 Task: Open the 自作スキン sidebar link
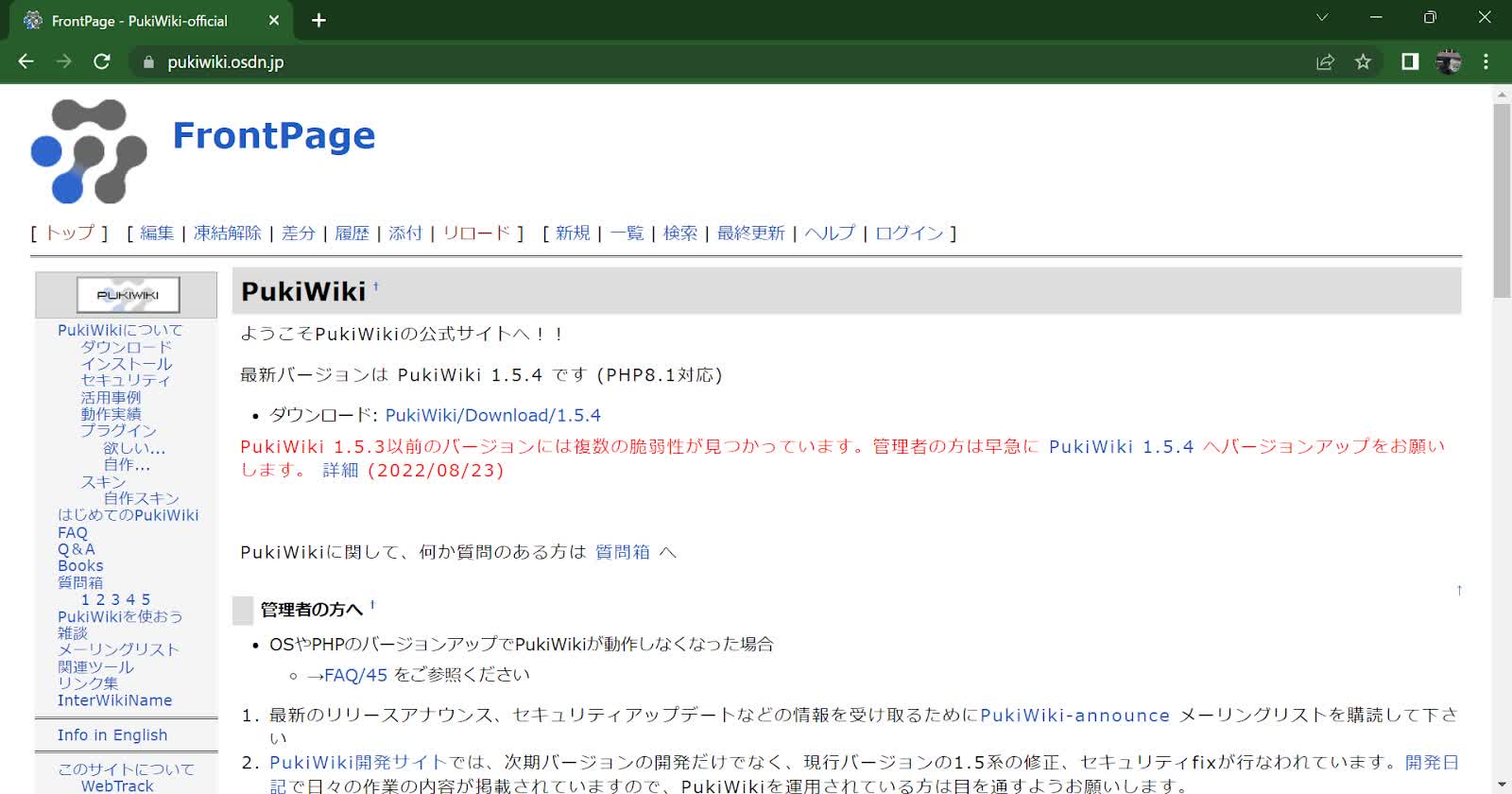(141, 498)
